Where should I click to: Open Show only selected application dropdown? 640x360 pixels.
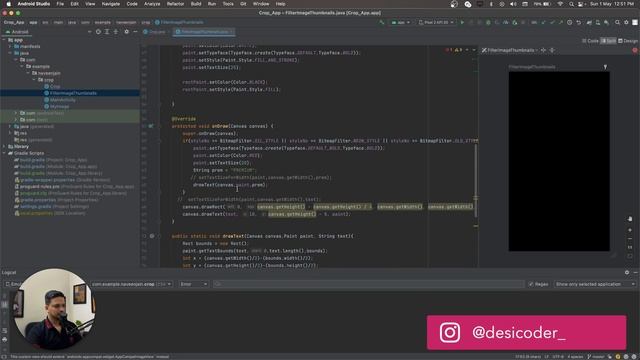pyautogui.click(x=595, y=284)
